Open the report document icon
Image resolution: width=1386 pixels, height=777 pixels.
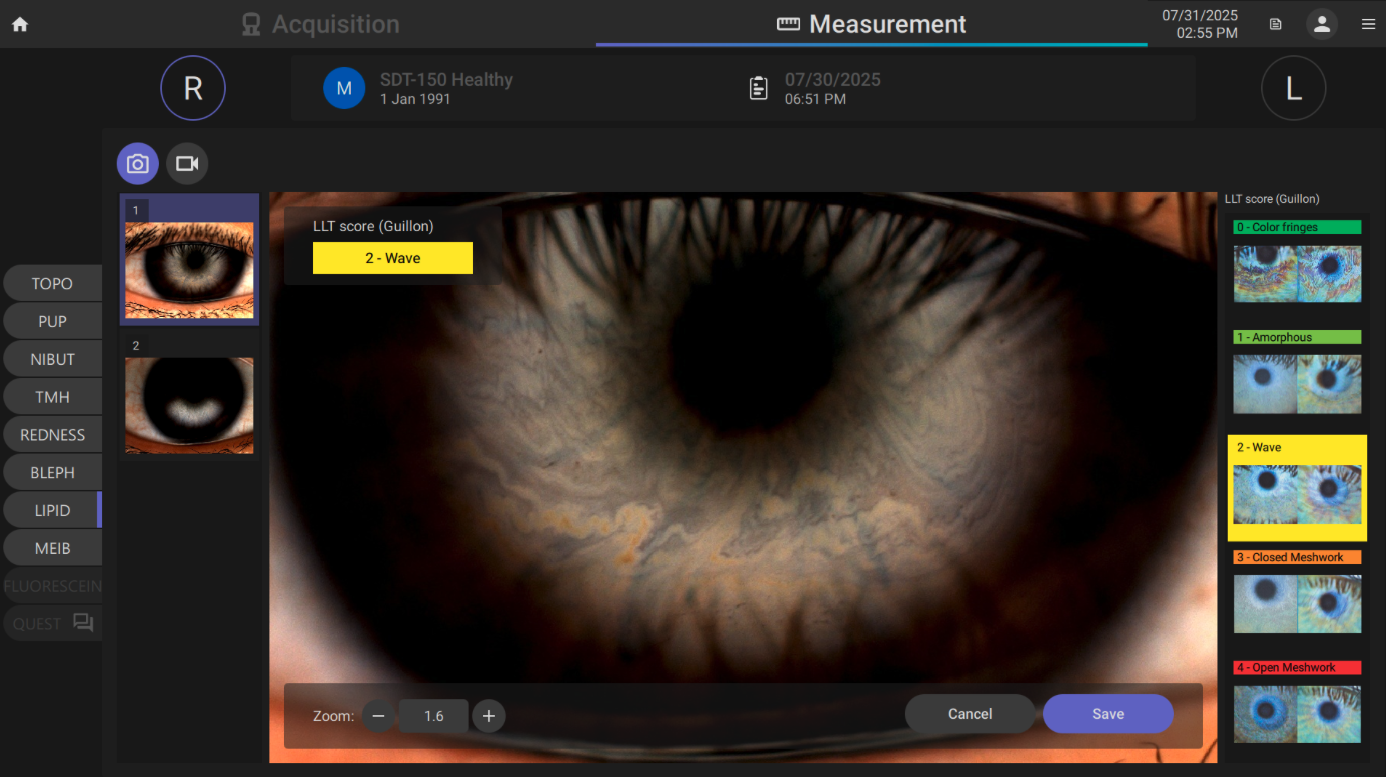click(1276, 25)
